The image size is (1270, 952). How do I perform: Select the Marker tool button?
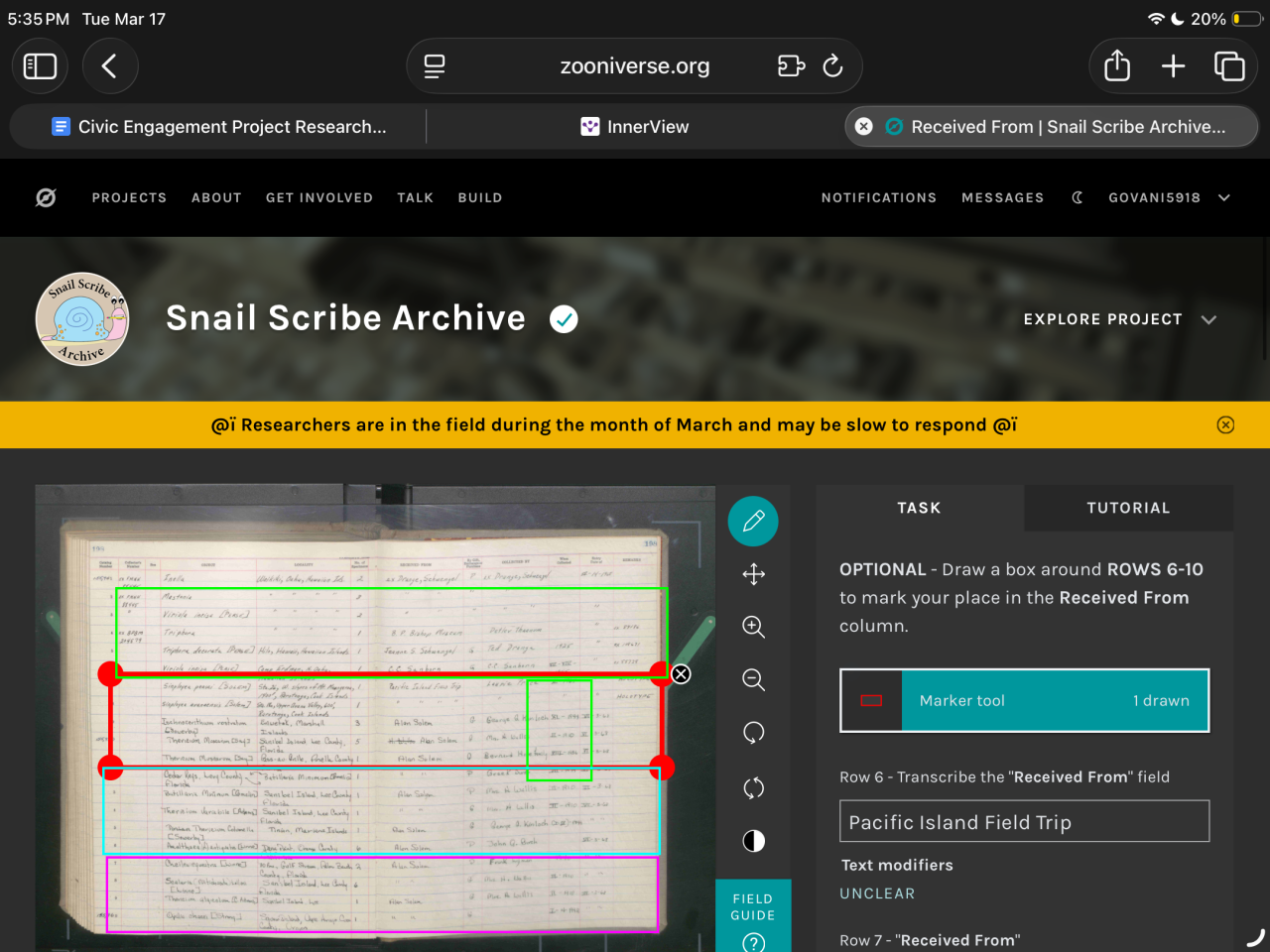point(1025,701)
